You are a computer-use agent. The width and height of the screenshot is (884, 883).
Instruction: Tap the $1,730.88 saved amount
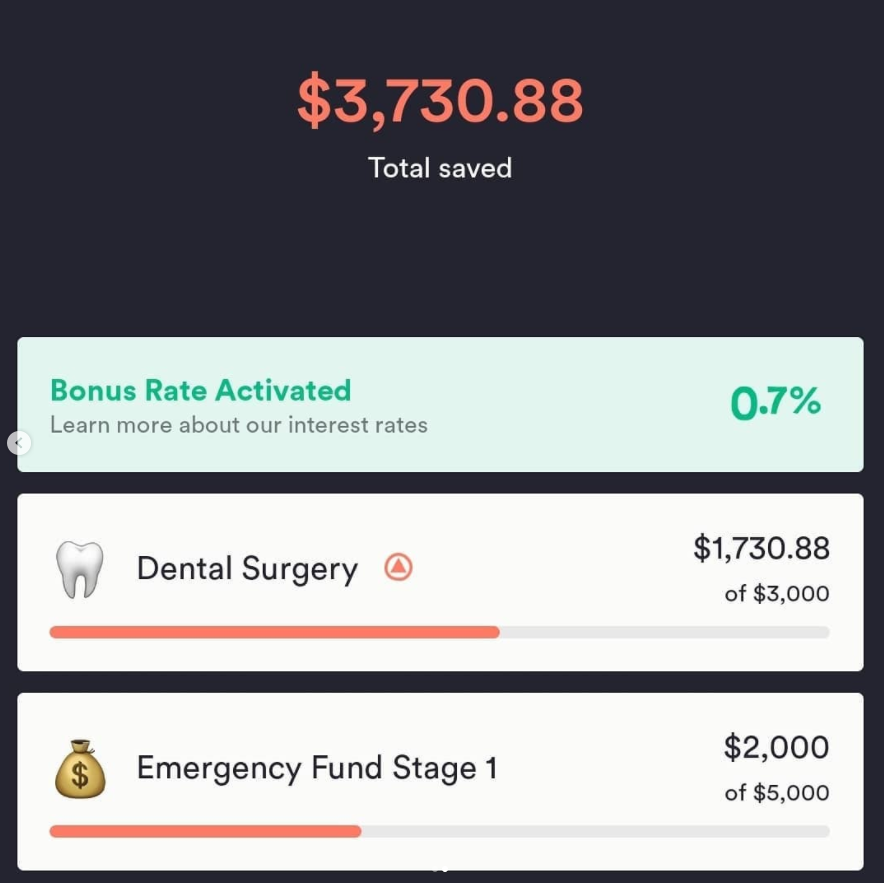point(762,548)
